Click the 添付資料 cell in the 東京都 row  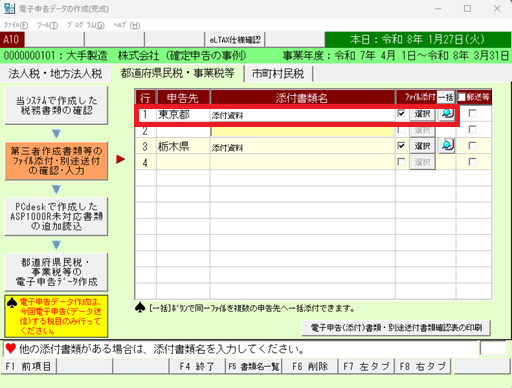(x=303, y=115)
